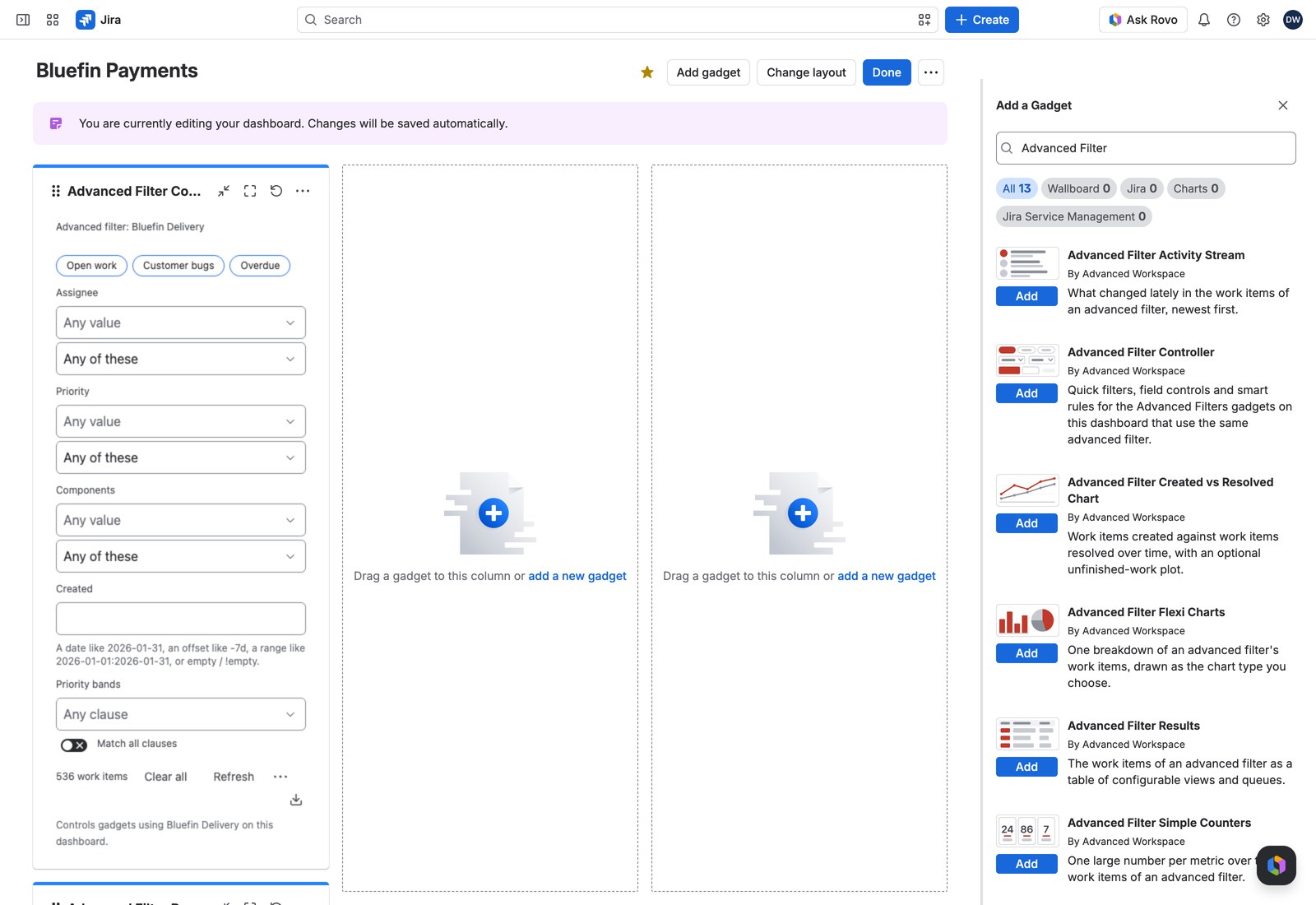Screen dimensions: 1316x905
Task: Toggle the Customer bugs quick filter
Action: click(x=178, y=266)
